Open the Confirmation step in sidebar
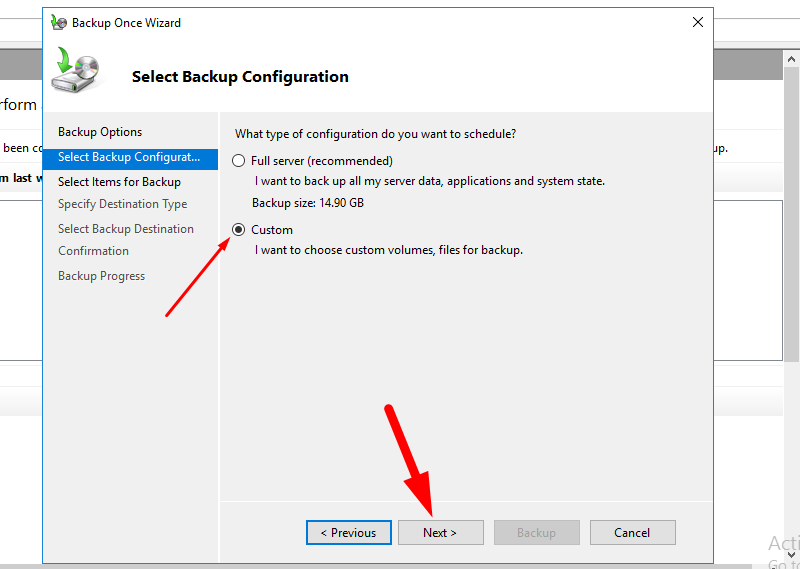The height and width of the screenshot is (569, 800). [93, 251]
